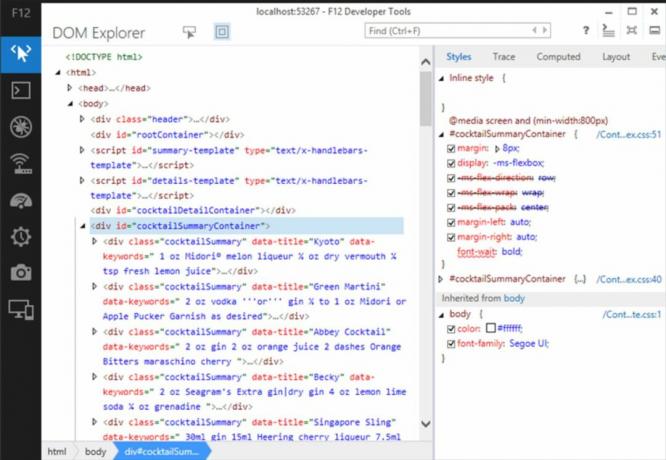Select the div id rootContainer node
666x460 pixels.
(x=167, y=135)
